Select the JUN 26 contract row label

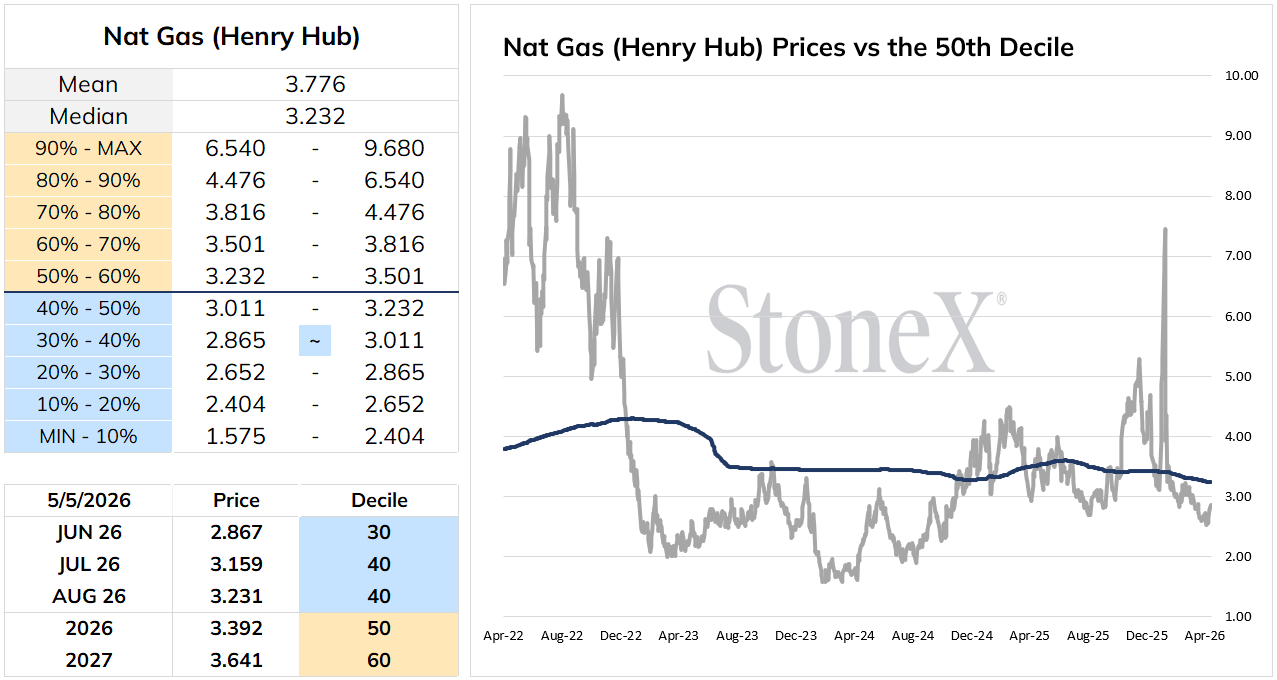(89, 532)
